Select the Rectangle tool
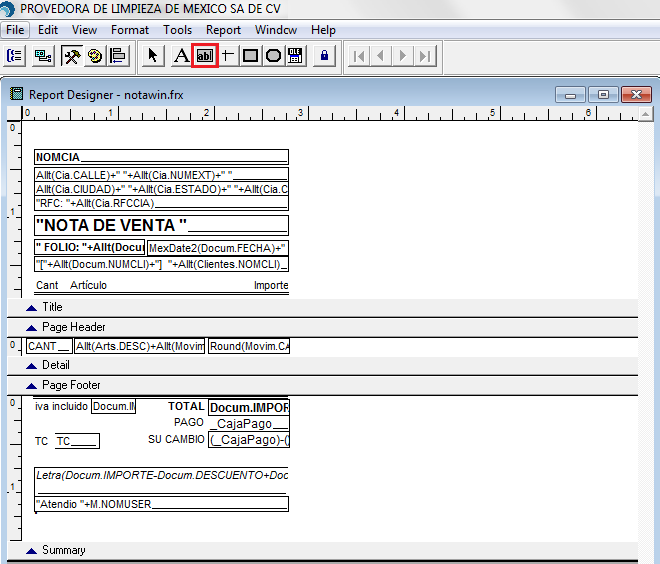 [250, 56]
